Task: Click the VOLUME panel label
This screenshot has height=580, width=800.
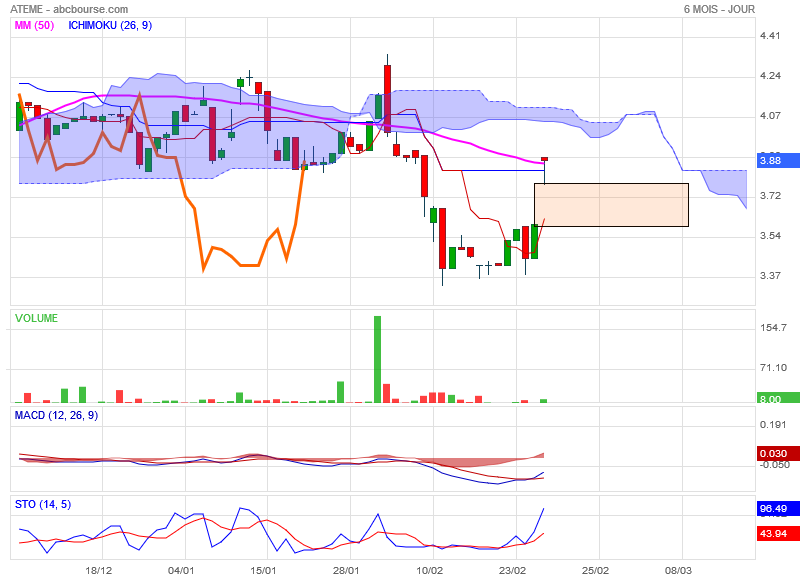Action: click(x=36, y=318)
